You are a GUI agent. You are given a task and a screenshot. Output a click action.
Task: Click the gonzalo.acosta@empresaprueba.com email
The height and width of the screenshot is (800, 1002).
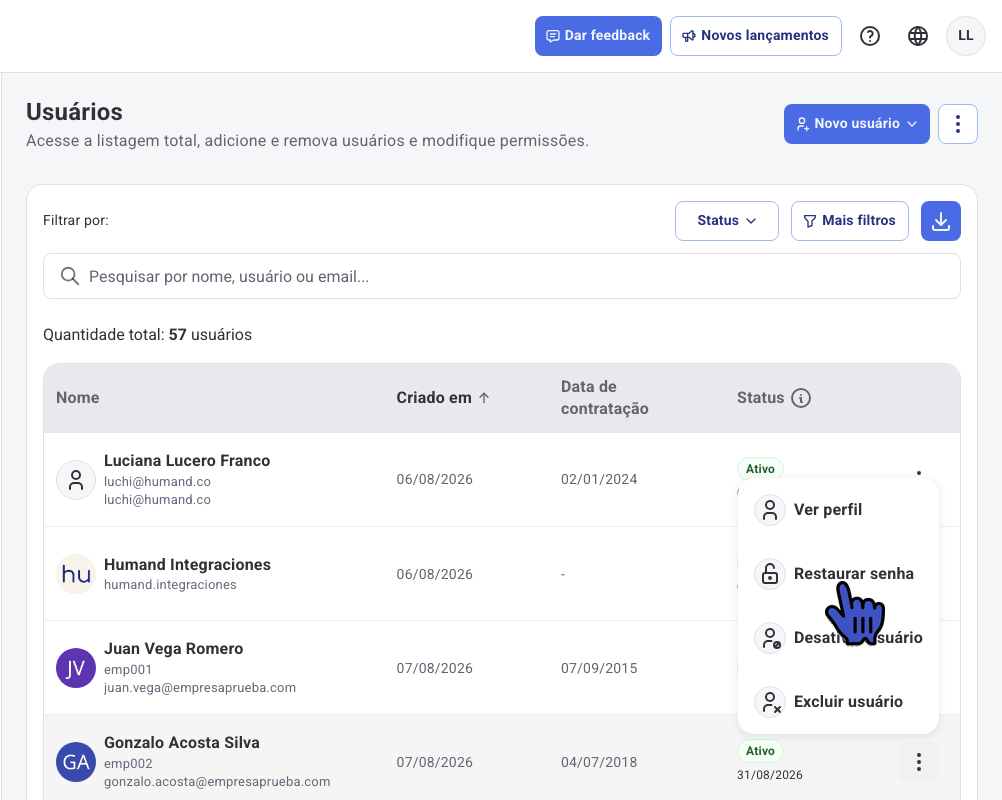(217, 781)
